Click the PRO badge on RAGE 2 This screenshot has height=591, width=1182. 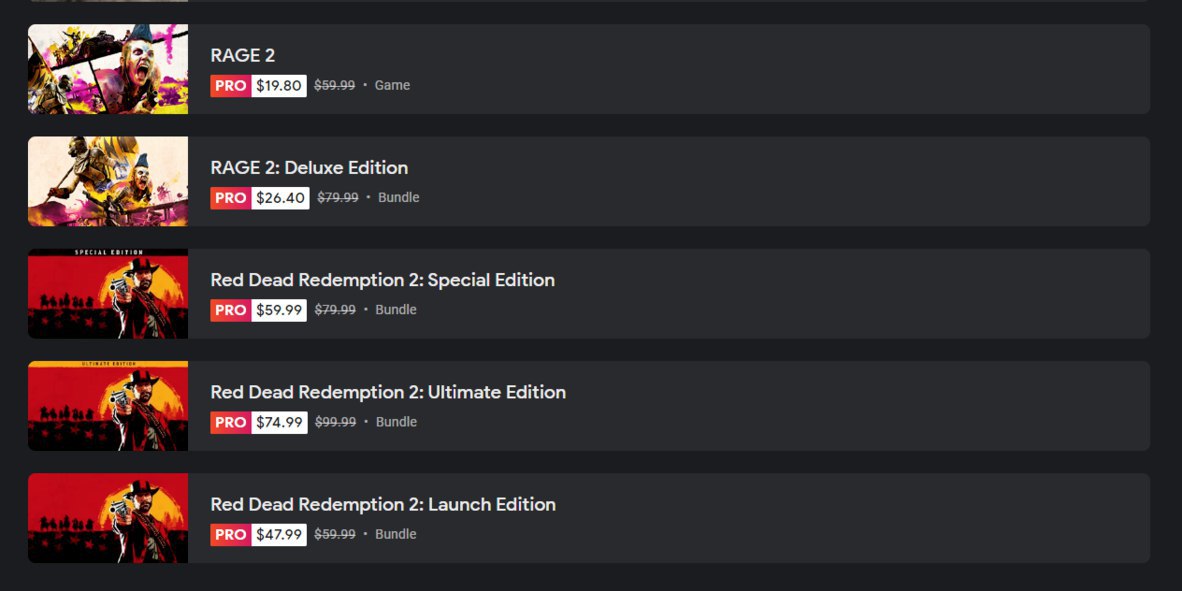pyautogui.click(x=230, y=86)
